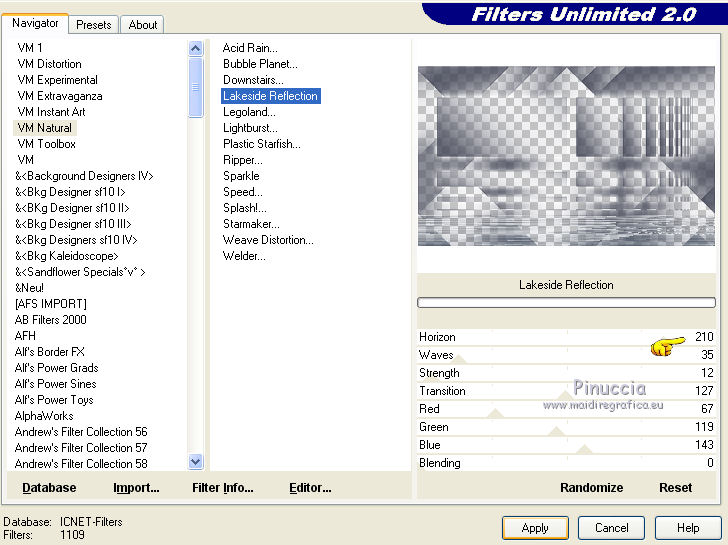Select AlphaWorks category
The height and width of the screenshot is (545, 728).
tap(44, 416)
